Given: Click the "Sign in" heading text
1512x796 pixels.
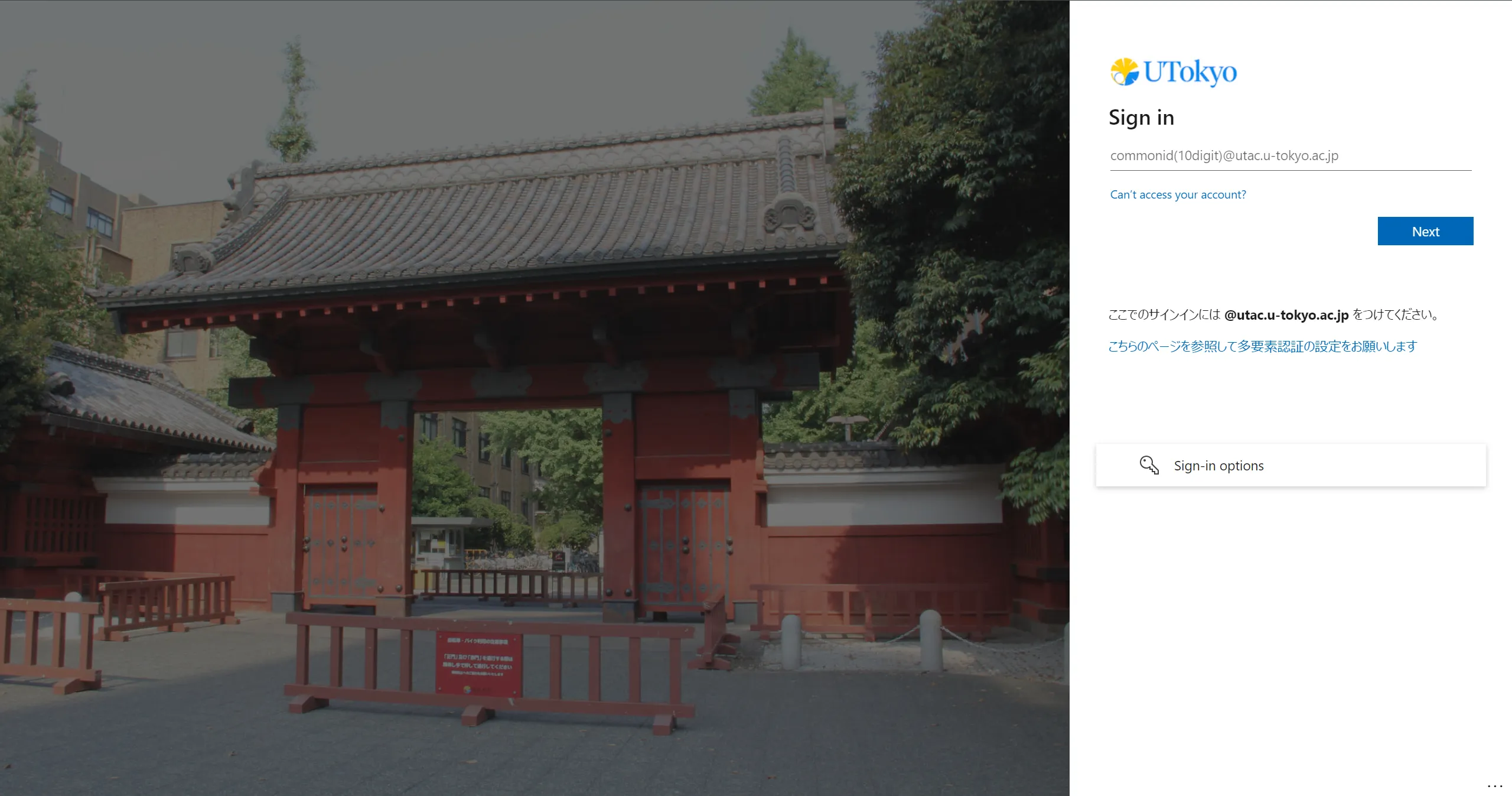Looking at the screenshot, I should pyautogui.click(x=1141, y=118).
